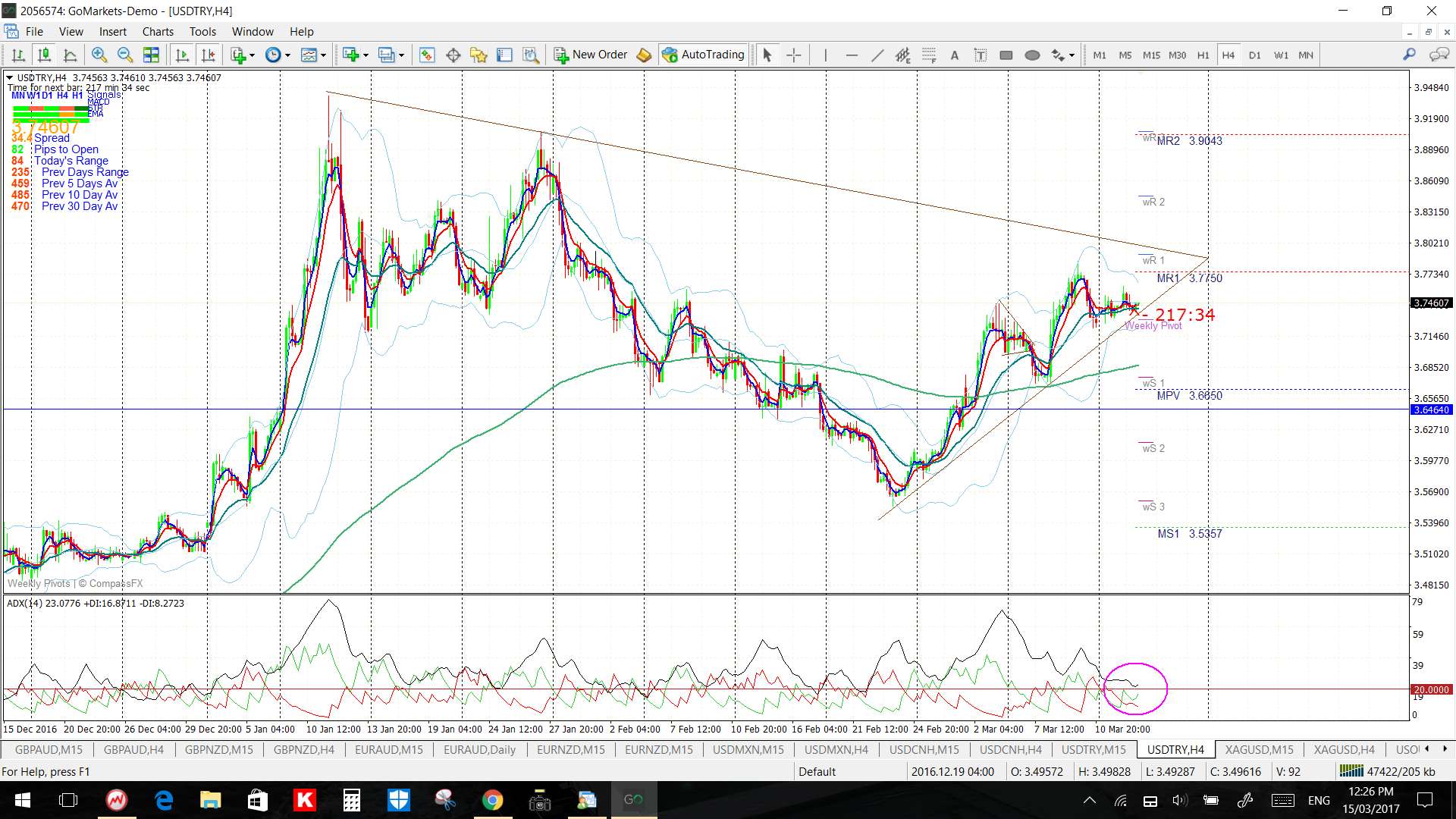Zoom out of the chart
The width and height of the screenshot is (1456, 819).
pyautogui.click(x=125, y=55)
